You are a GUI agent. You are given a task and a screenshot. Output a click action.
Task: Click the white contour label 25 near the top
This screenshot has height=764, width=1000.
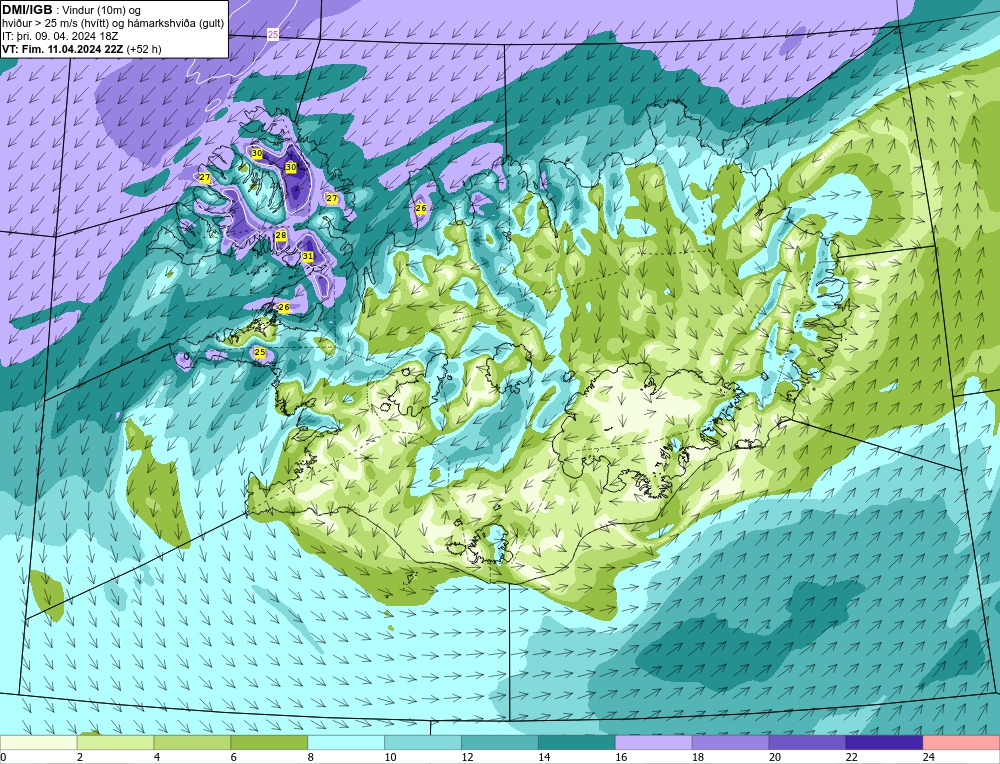pos(273,34)
